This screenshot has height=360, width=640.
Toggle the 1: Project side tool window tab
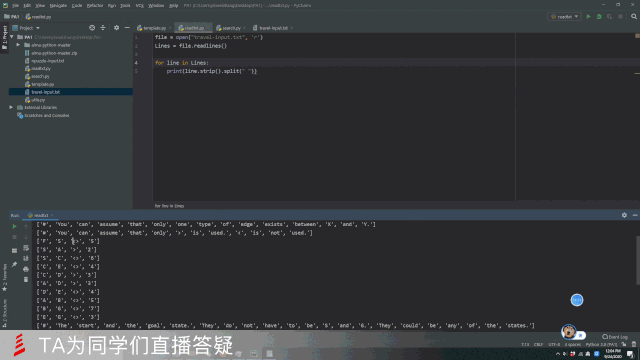[x=4, y=38]
